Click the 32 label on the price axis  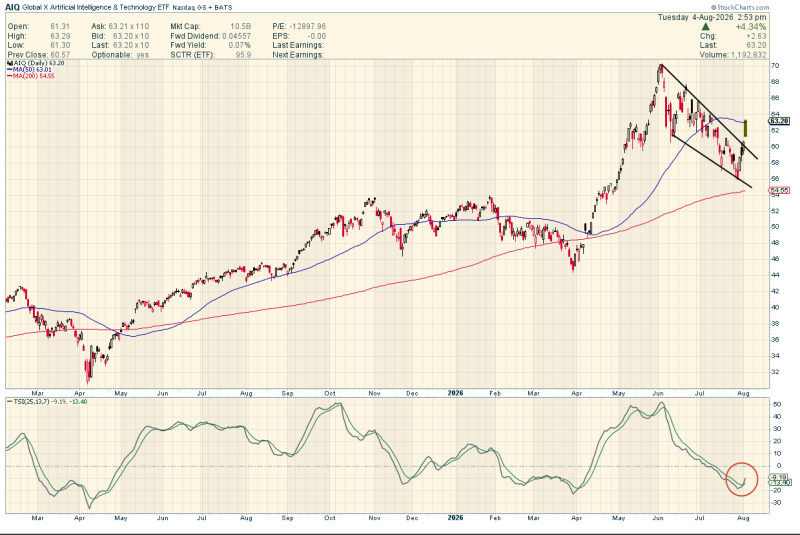[x=774, y=372]
